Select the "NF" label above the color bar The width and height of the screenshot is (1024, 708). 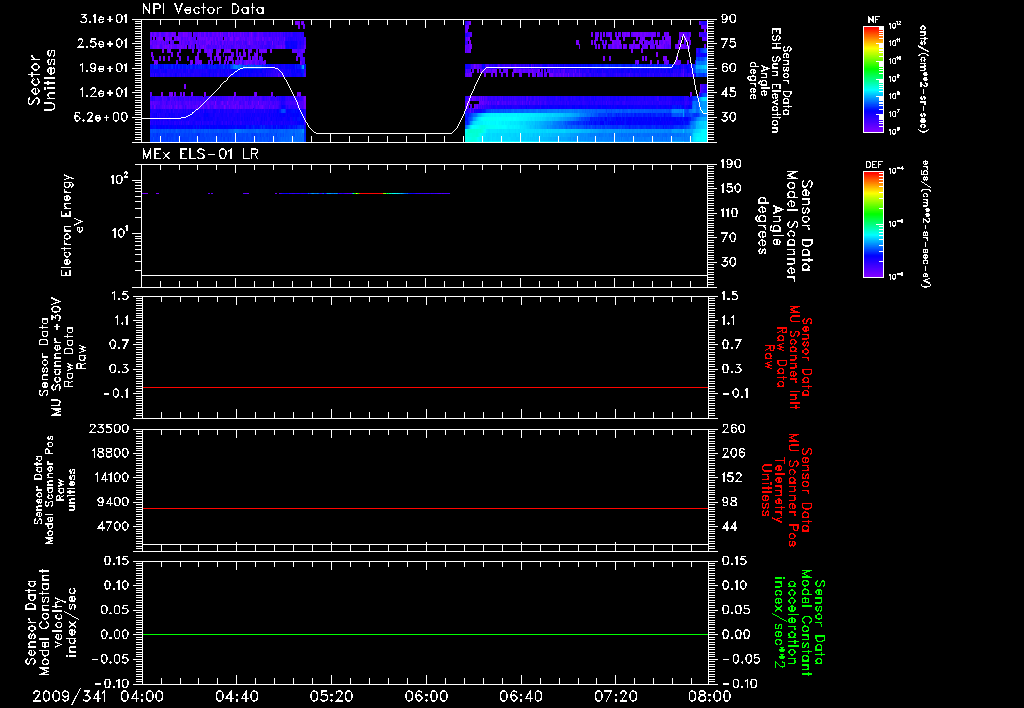(874, 20)
